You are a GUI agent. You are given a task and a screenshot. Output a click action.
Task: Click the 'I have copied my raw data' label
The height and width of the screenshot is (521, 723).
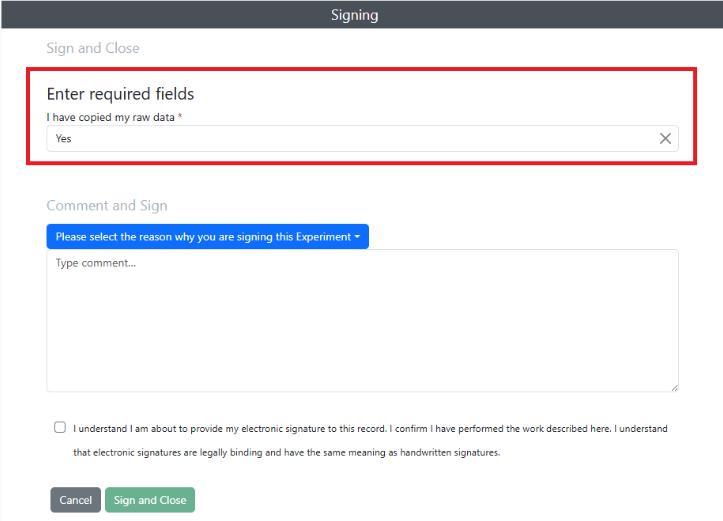[111, 117]
